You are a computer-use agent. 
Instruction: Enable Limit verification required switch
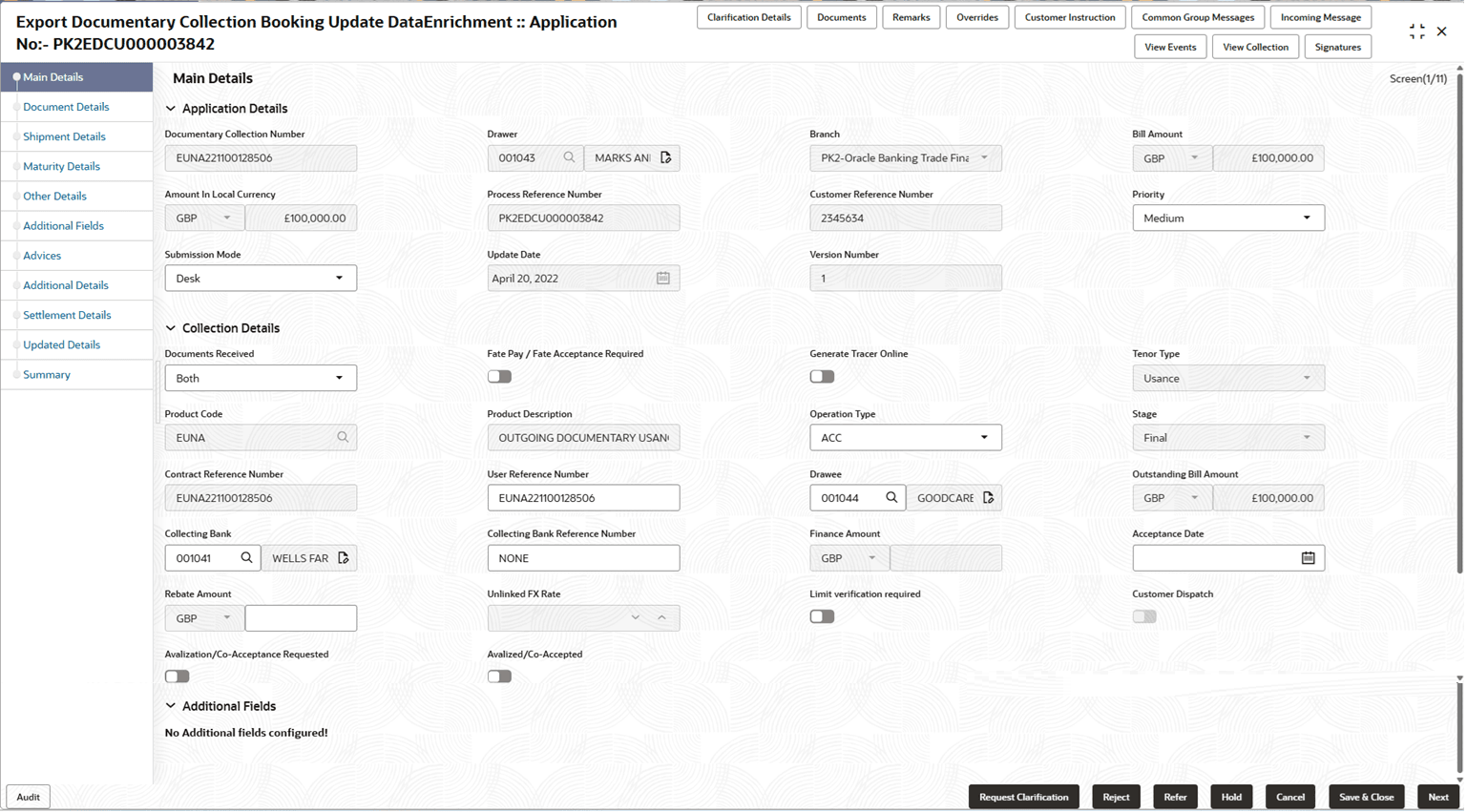point(822,616)
